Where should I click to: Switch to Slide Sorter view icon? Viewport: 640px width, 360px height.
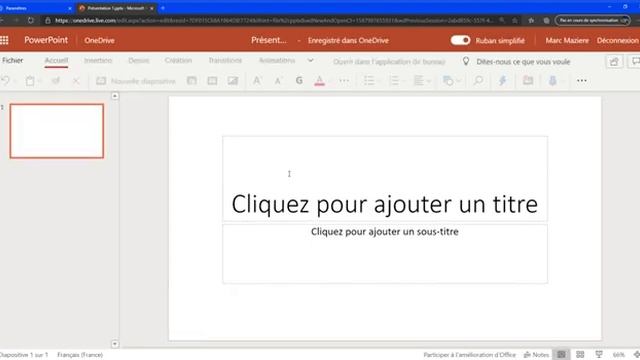click(580, 355)
